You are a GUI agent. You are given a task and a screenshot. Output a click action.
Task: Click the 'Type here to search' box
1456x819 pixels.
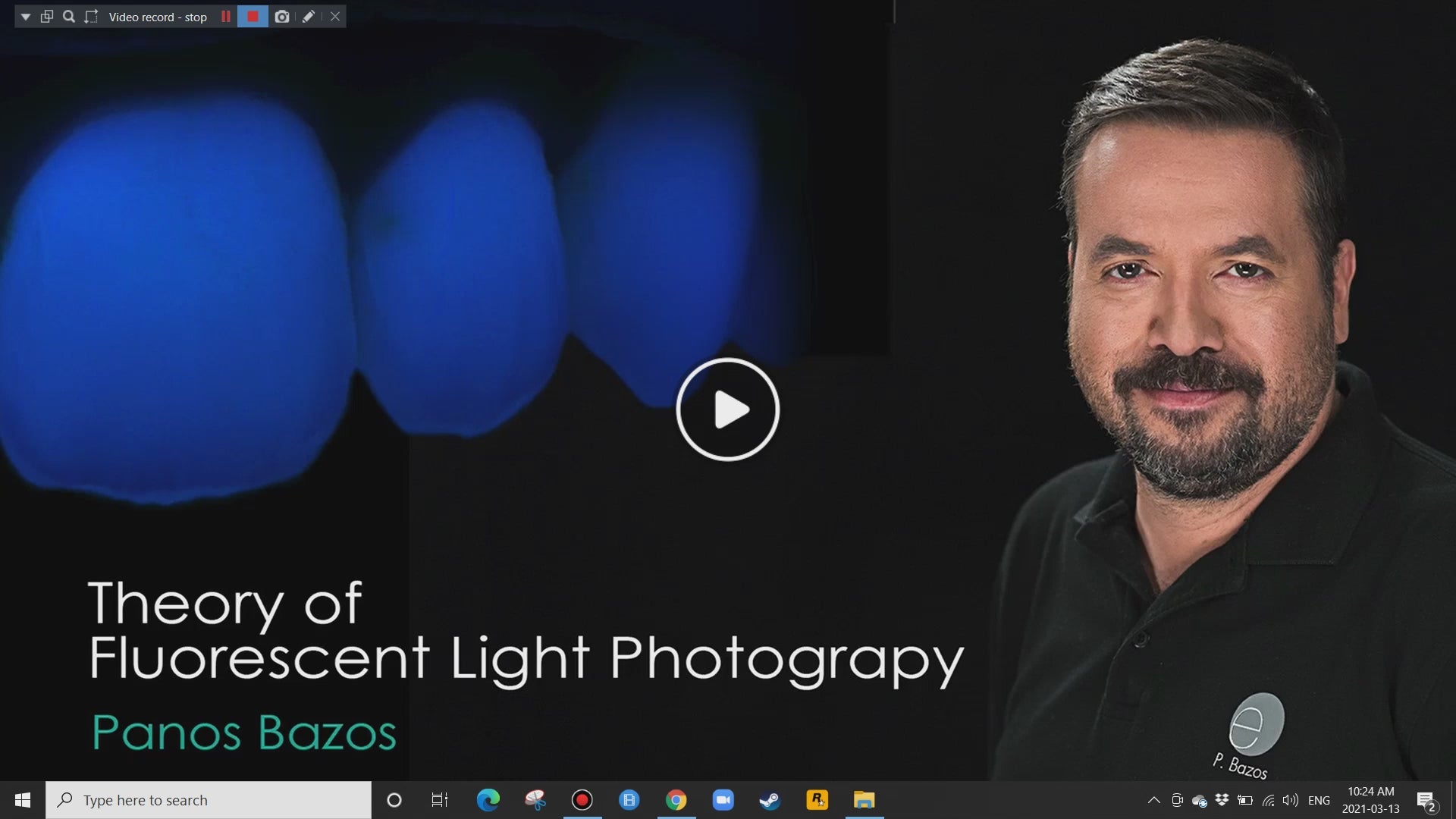click(209, 800)
